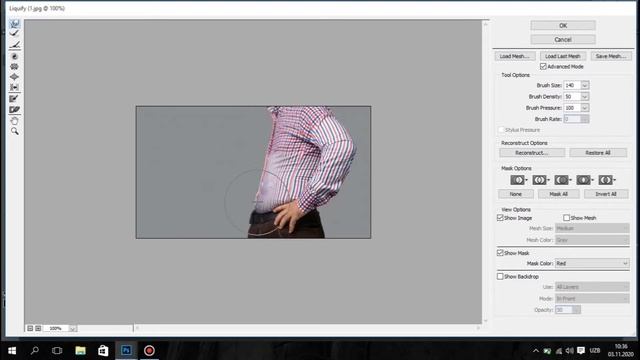Show hidden system tray icons chevron
Image resolution: width=640 pixels, height=360 pixels.
[x=536, y=351]
